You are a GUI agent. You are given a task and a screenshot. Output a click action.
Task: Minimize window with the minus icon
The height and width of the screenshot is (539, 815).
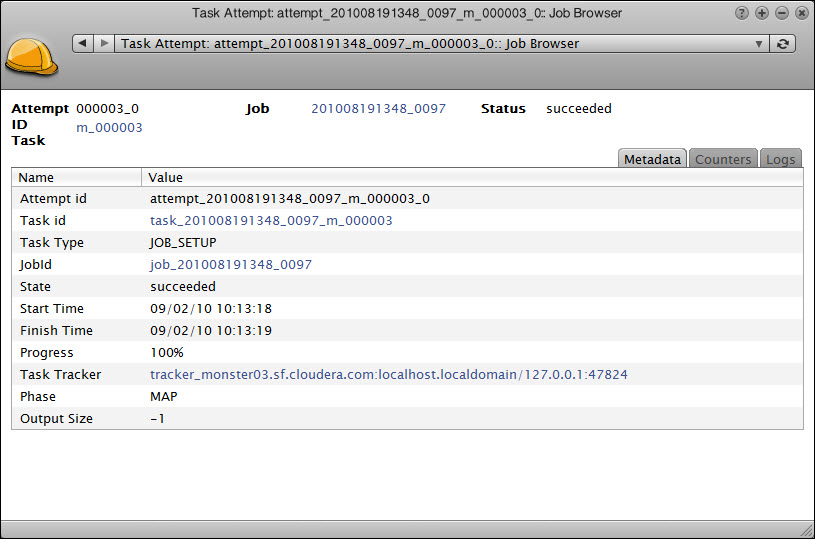point(781,13)
